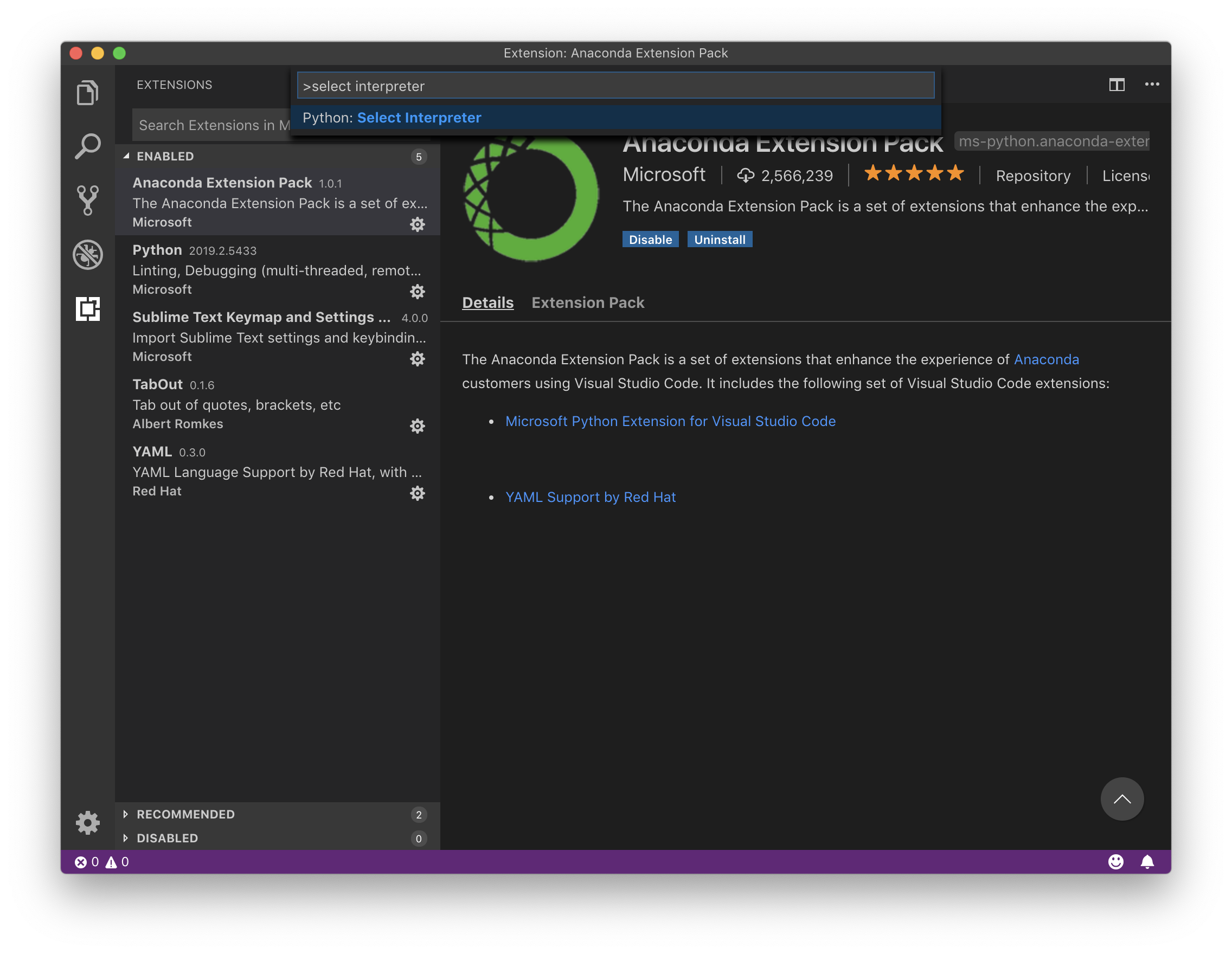Open Manage gear in activity bar
Screen dimensions: 1232x954
(x=87, y=823)
